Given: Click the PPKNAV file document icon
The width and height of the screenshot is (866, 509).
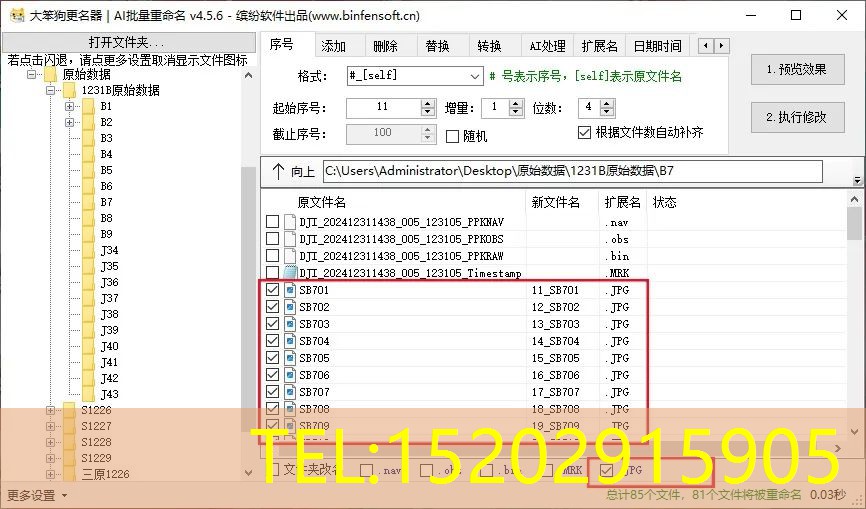Looking at the screenshot, I should pyautogui.click(x=290, y=222).
